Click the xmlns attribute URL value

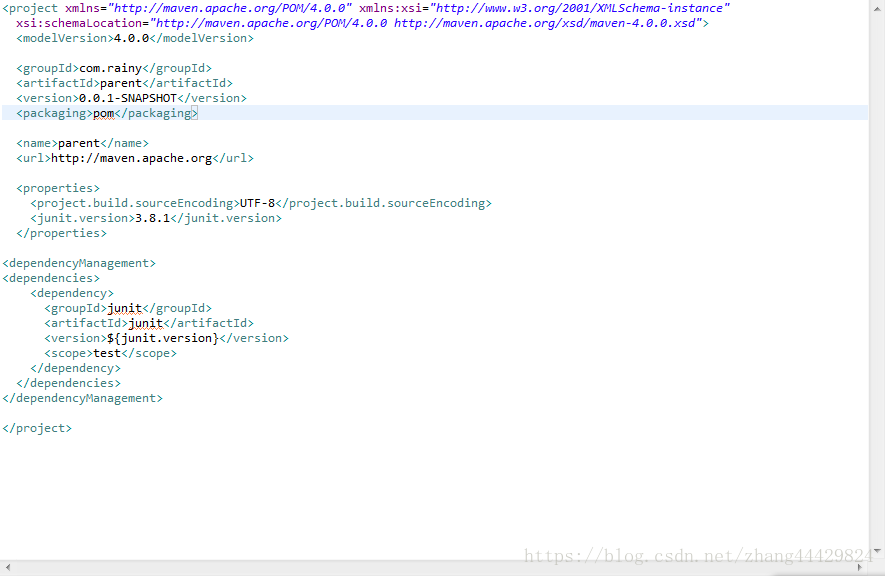pos(230,8)
